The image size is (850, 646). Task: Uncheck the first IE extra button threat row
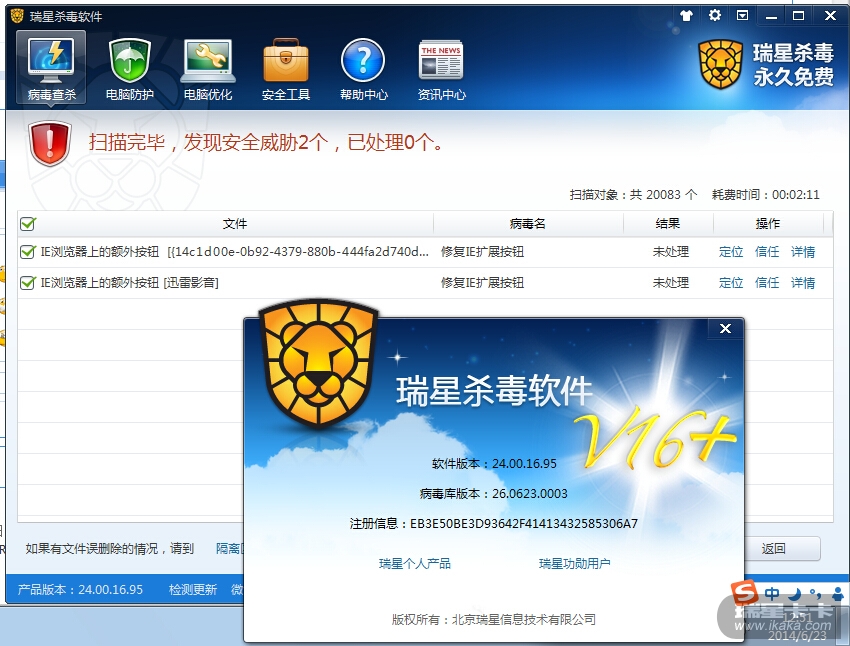[28, 252]
